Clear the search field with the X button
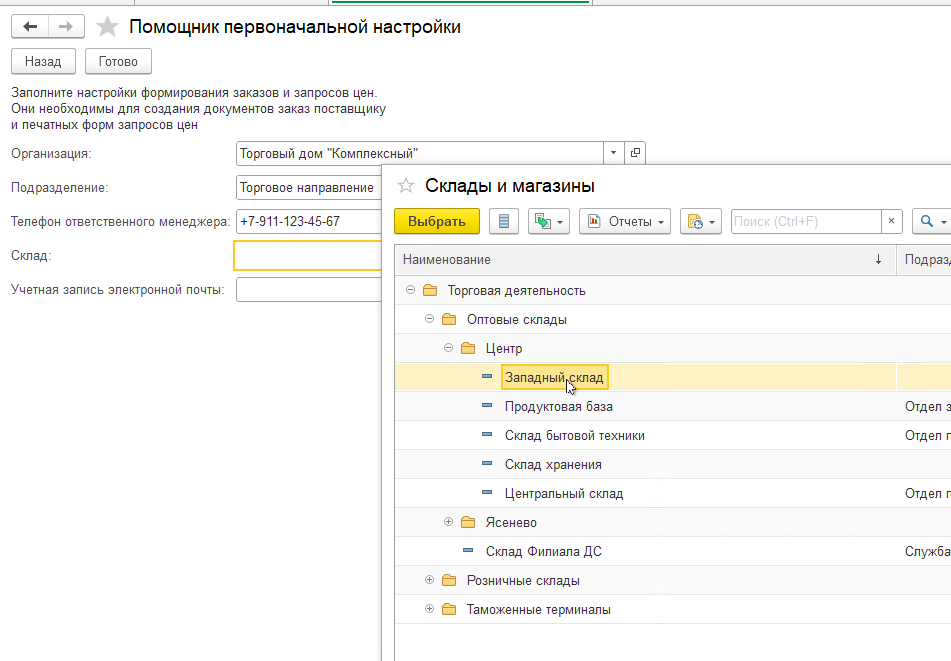 [x=891, y=221]
